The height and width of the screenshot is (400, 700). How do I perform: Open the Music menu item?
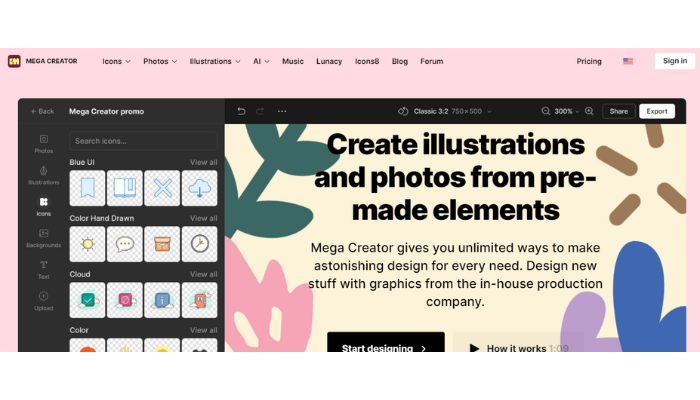pos(293,61)
